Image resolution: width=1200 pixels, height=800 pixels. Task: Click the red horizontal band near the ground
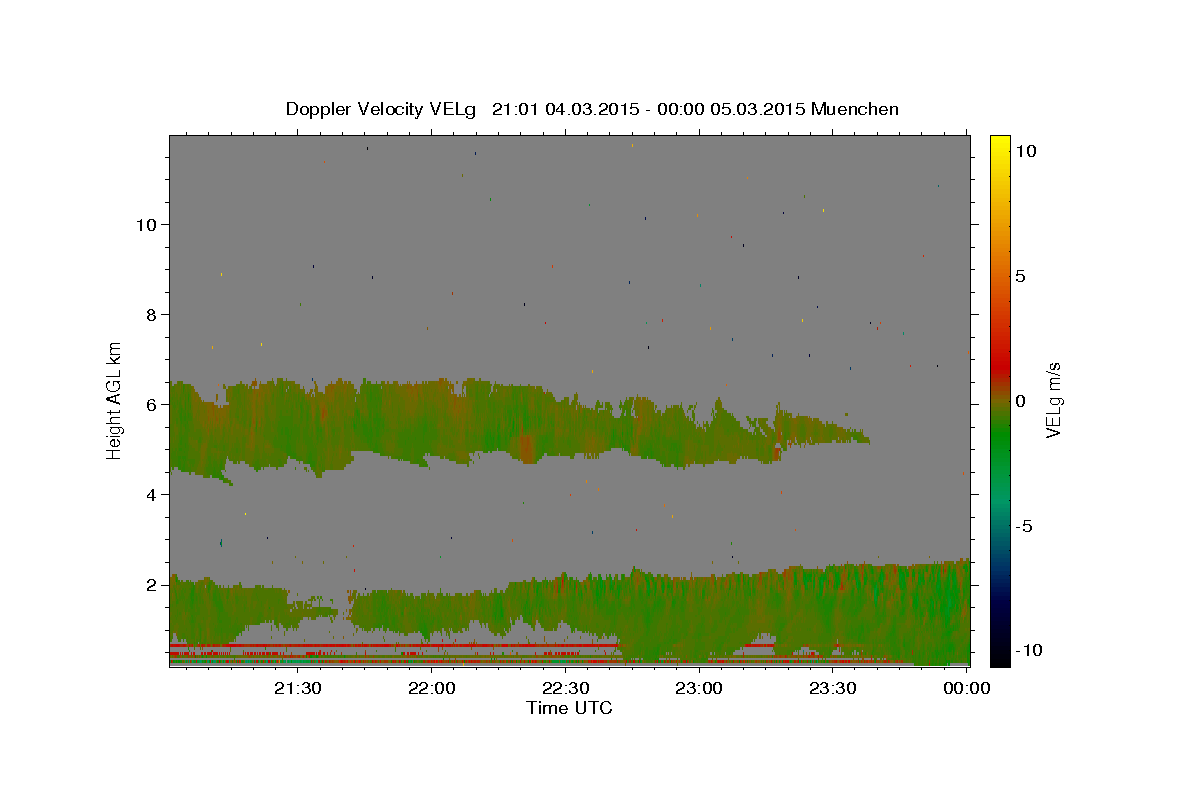[x=395, y=646]
